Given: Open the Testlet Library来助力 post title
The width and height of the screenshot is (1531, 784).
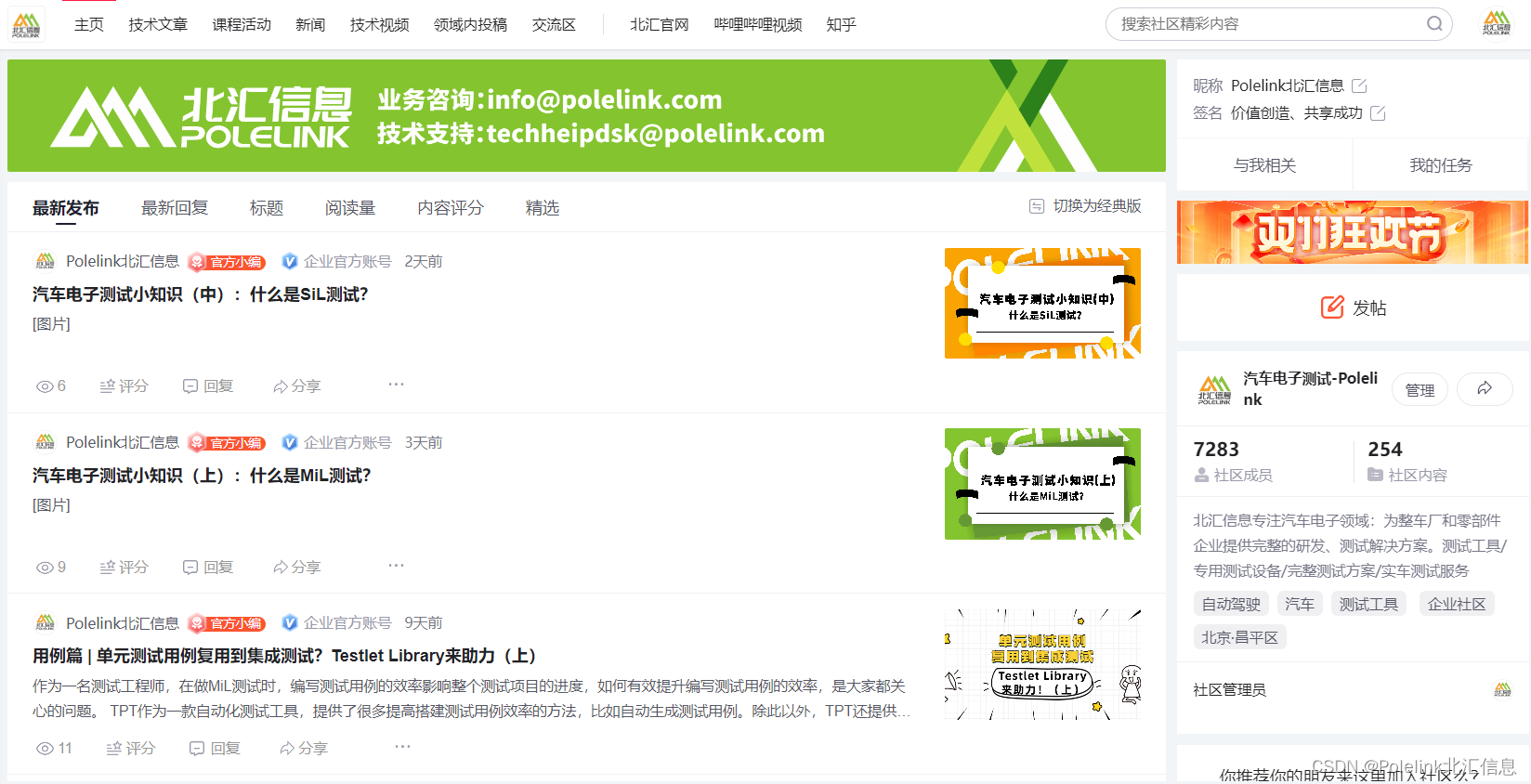Looking at the screenshot, I should coord(284,656).
